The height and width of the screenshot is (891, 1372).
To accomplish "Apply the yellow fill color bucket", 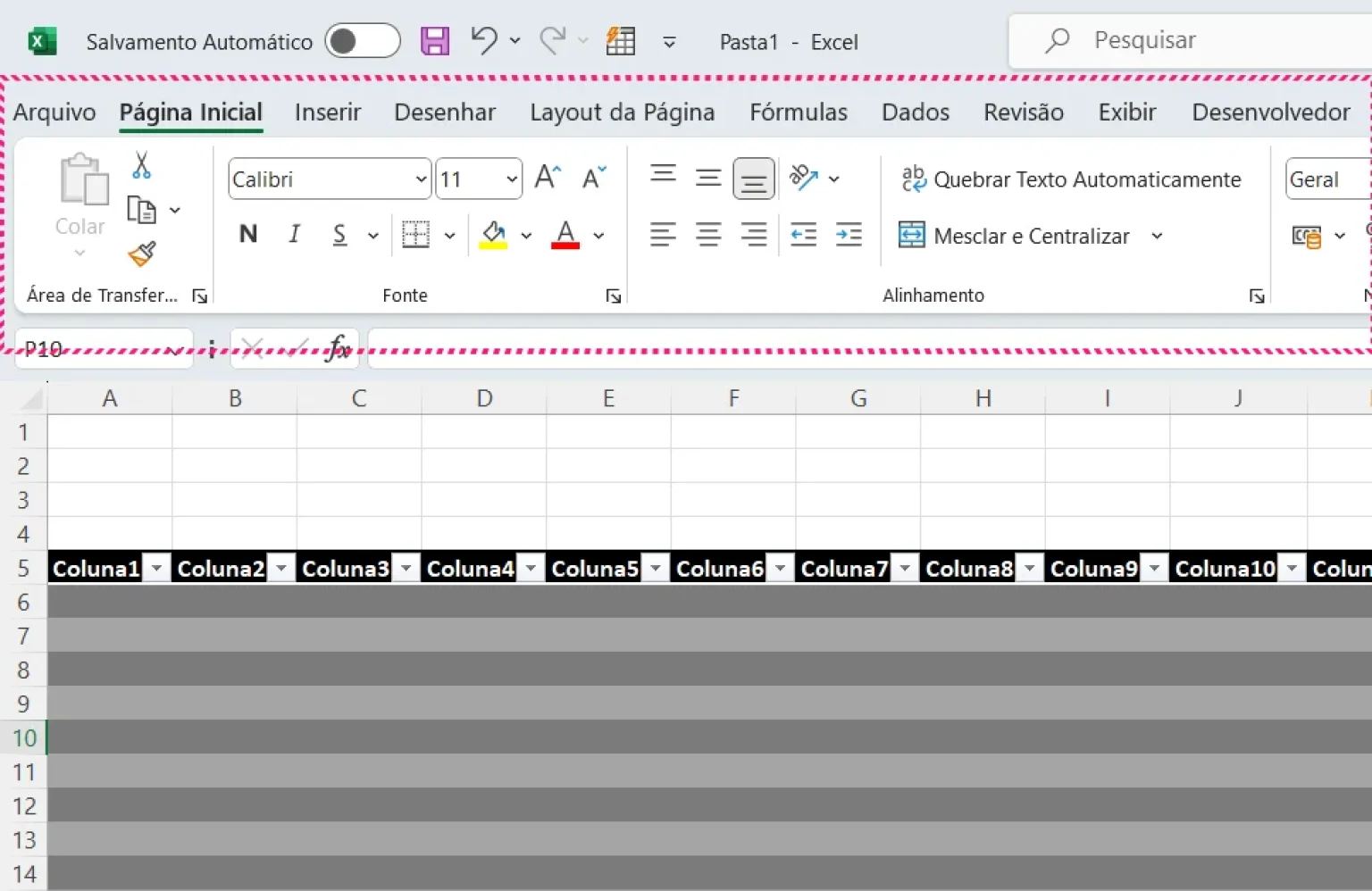I will click(493, 234).
